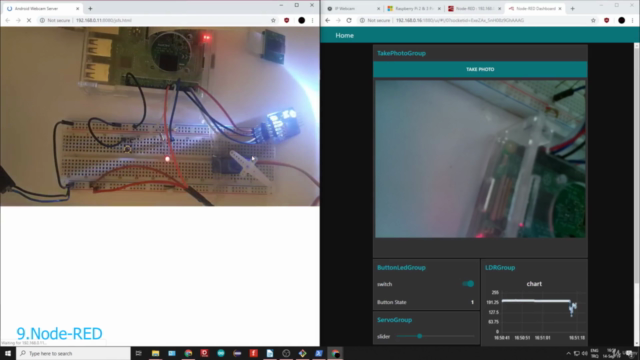The image size is (640, 360).
Task: Open the Arduino IDE taskbar icon
Action: click(221, 353)
